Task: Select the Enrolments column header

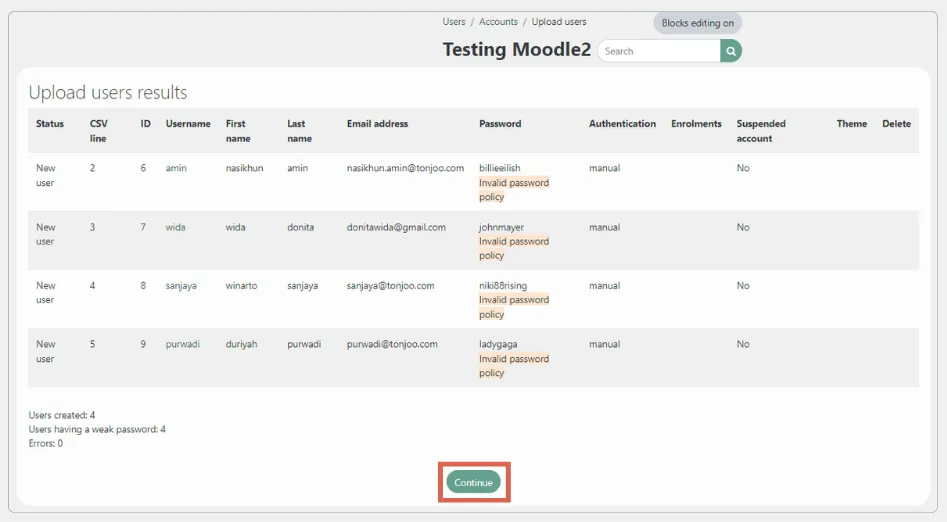Action: coord(696,124)
